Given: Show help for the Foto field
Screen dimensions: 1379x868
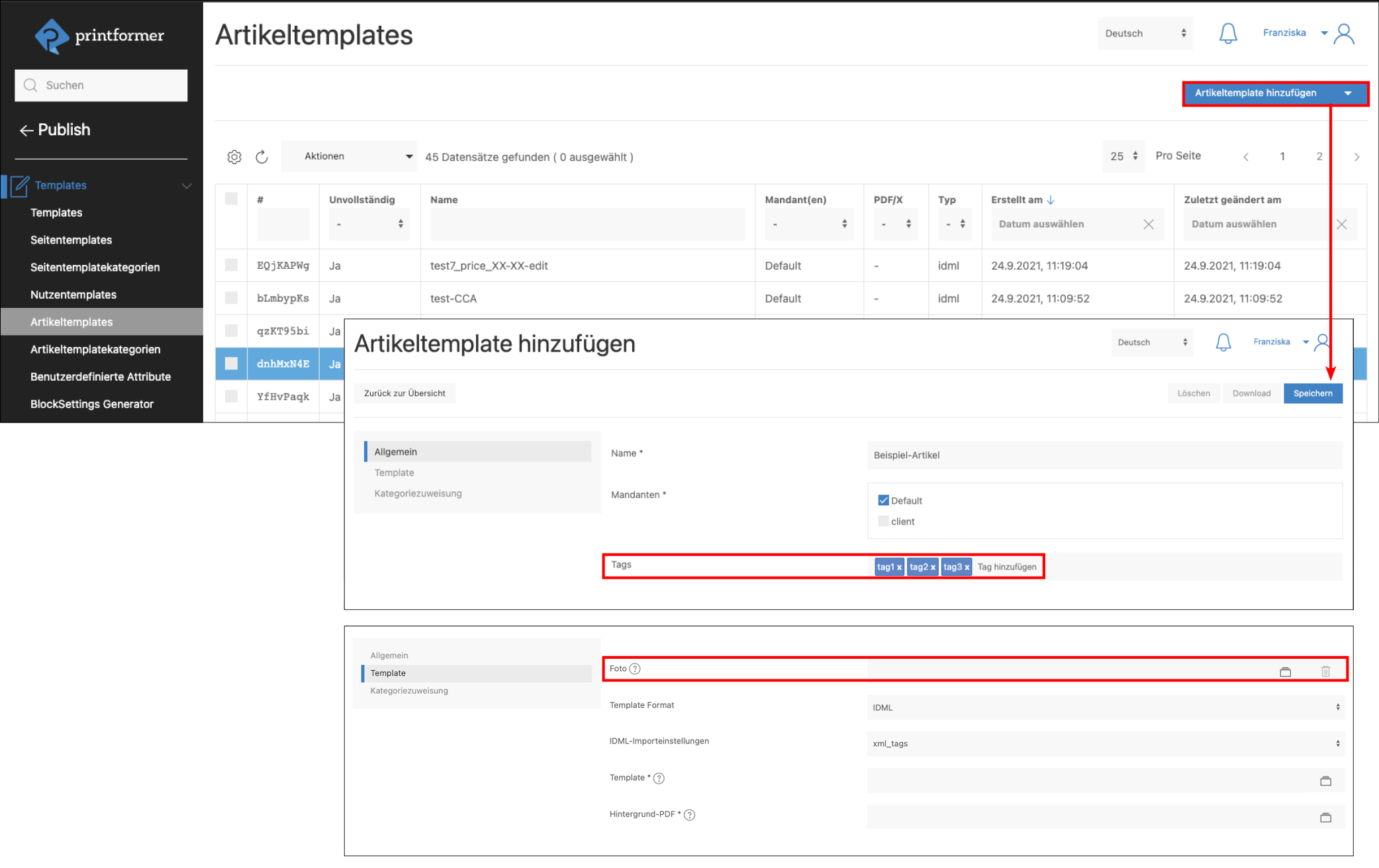Looking at the screenshot, I should pos(636,669).
